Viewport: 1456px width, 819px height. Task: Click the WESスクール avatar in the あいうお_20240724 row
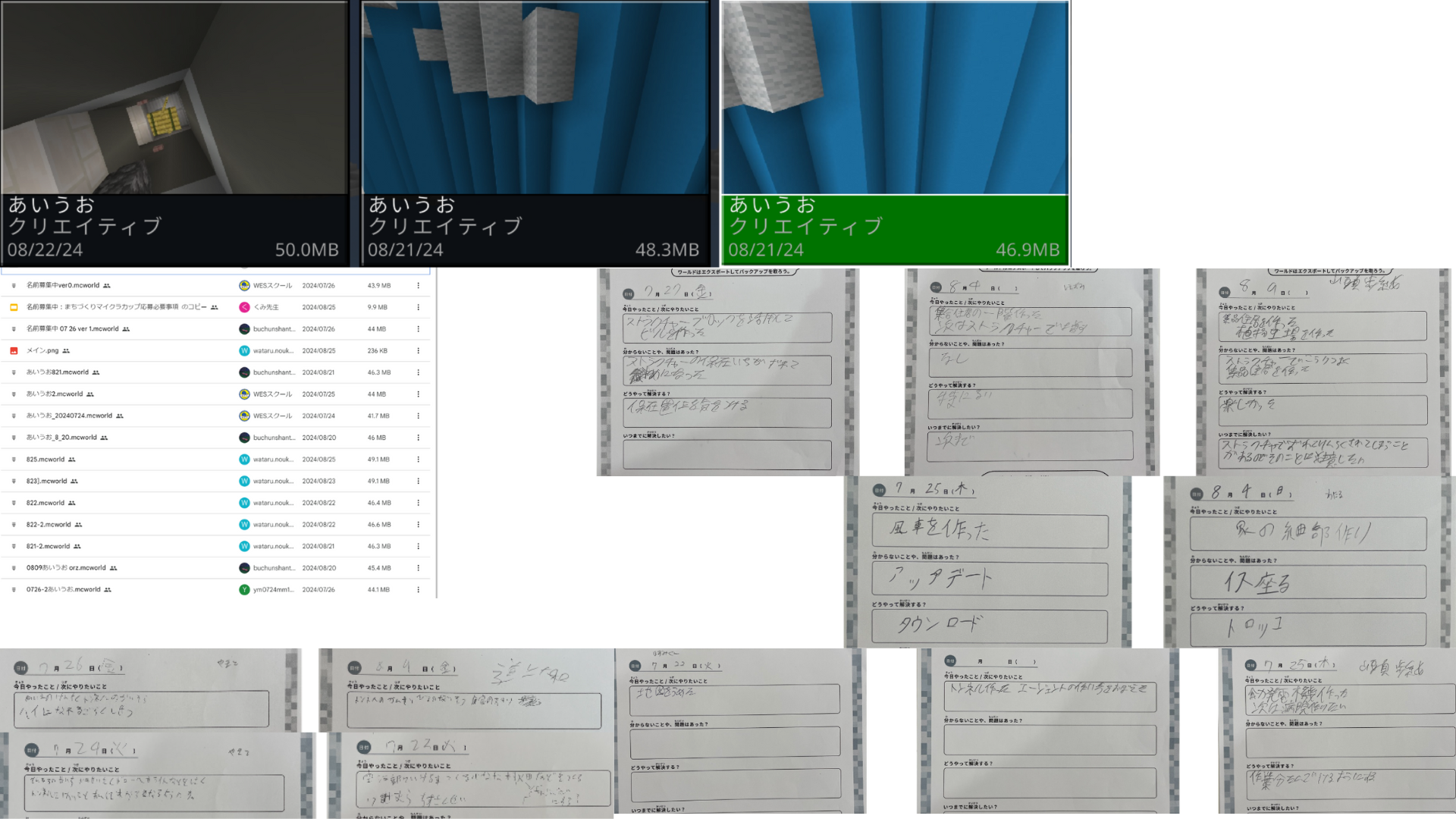pyautogui.click(x=244, y=416)
